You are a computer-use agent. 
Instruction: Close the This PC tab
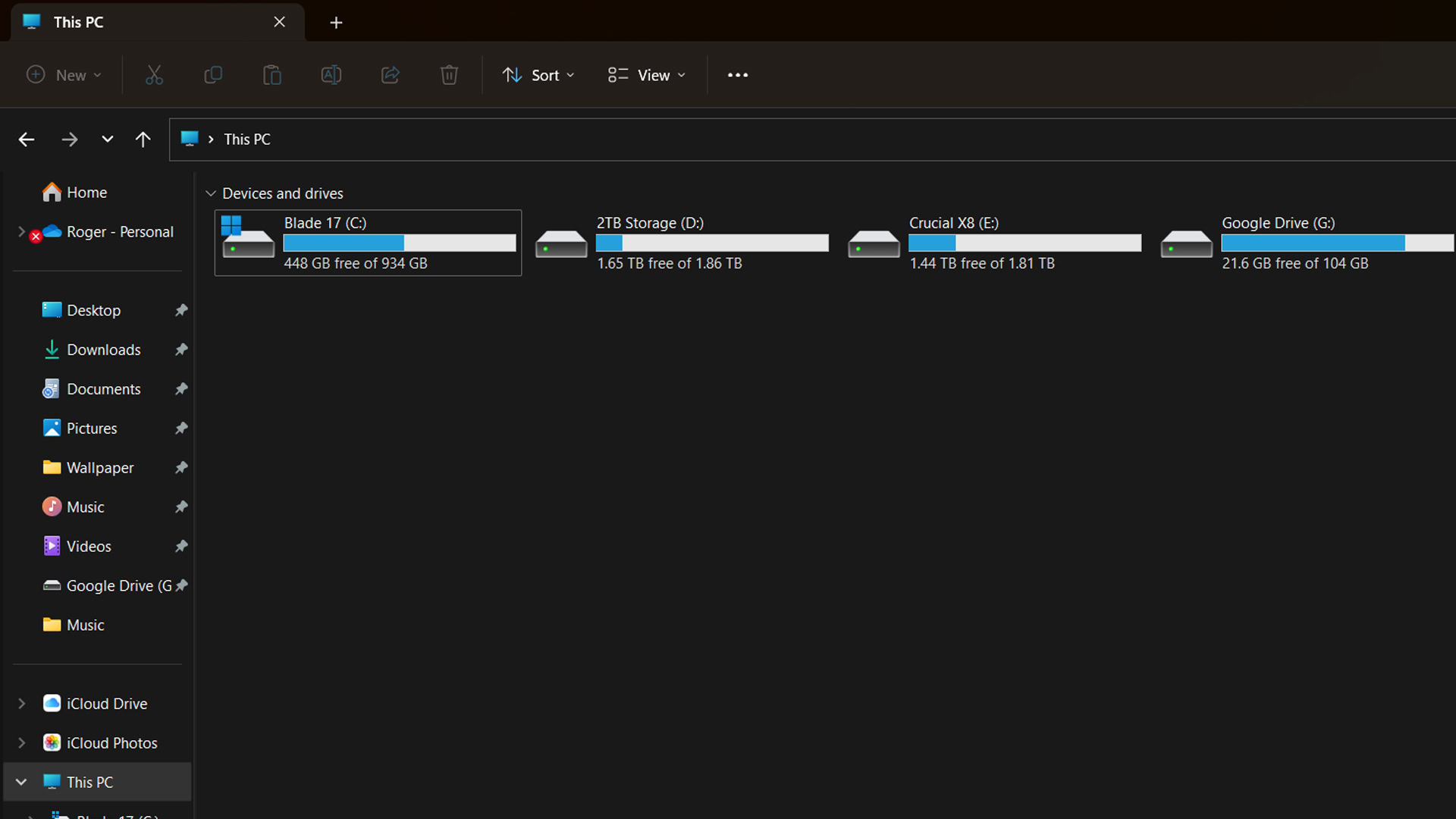tap(279, 22)
